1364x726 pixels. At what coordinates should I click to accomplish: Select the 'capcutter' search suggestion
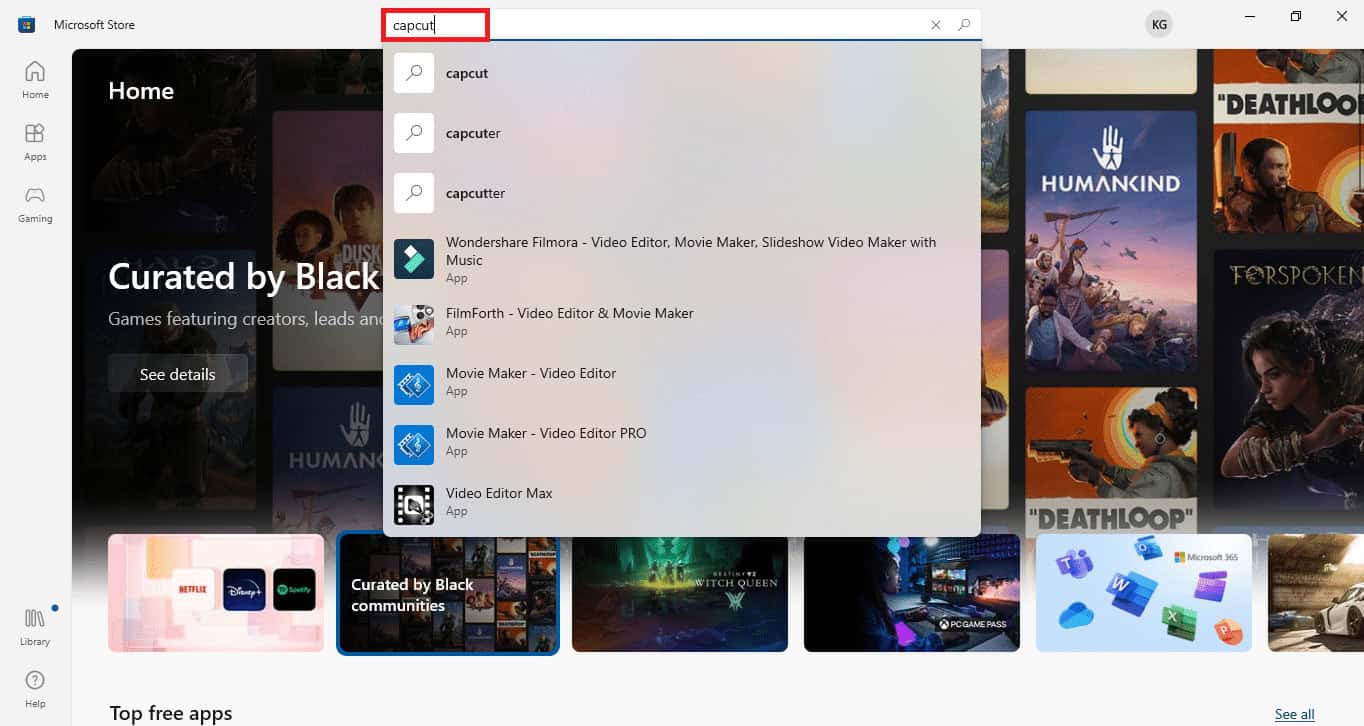point(681,193)
